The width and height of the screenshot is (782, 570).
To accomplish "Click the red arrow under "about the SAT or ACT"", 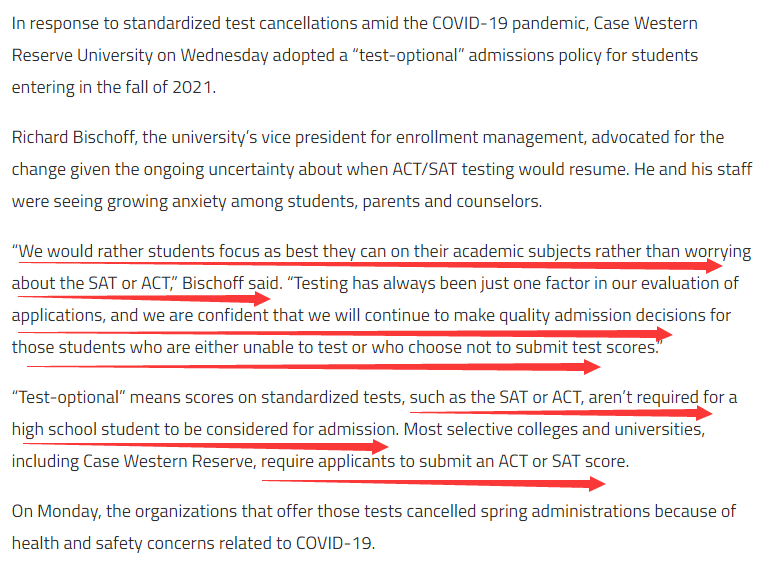I will coord(140,298).
